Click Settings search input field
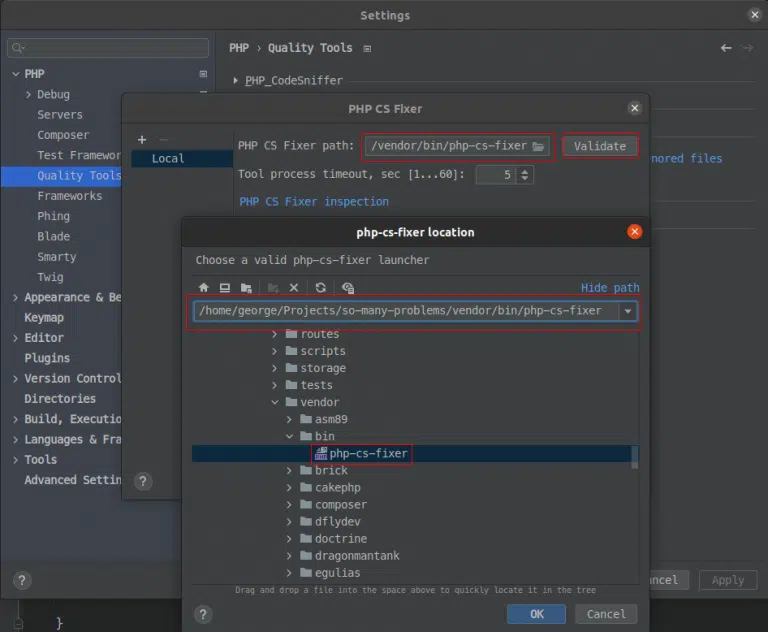Image resolution: width=768 pixels, height=632 pixels. [x=108, y=48]
